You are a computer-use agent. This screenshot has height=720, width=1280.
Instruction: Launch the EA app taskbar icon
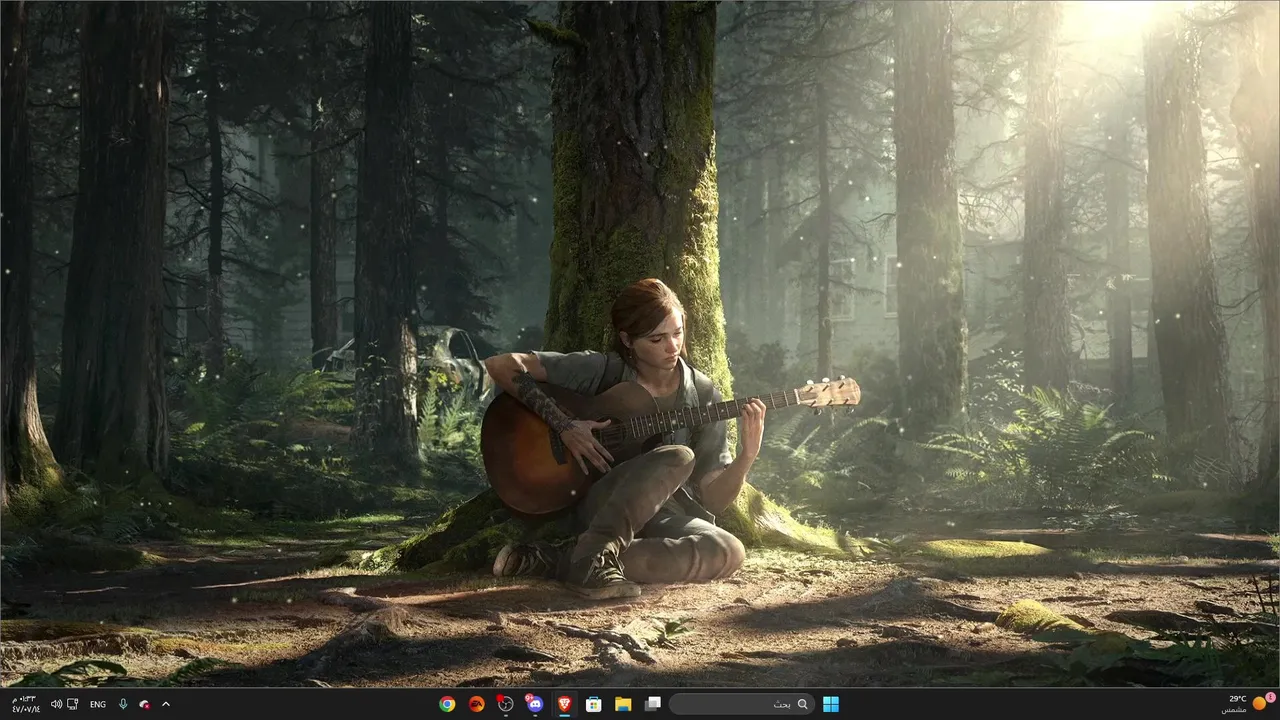coord(476,704)
